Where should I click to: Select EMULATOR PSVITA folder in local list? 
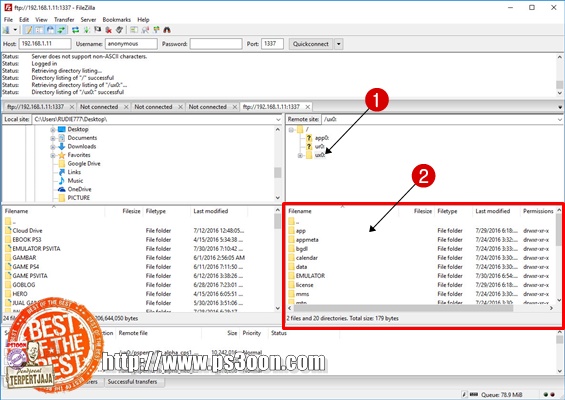point(36,249)
